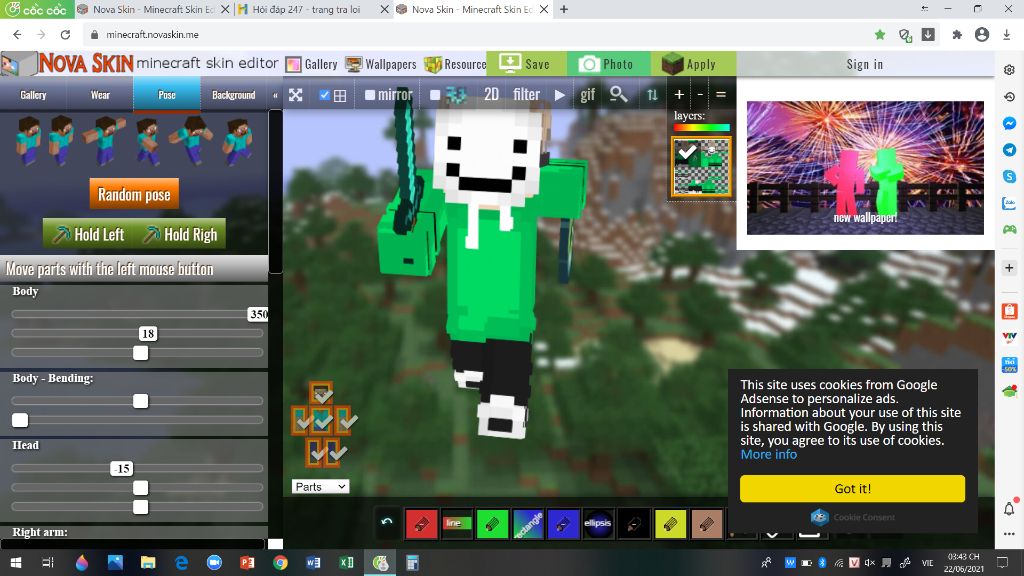Select the yellow pencil tool
The height and width of the screenshot is (576, 1024).
tap(670, 523)
